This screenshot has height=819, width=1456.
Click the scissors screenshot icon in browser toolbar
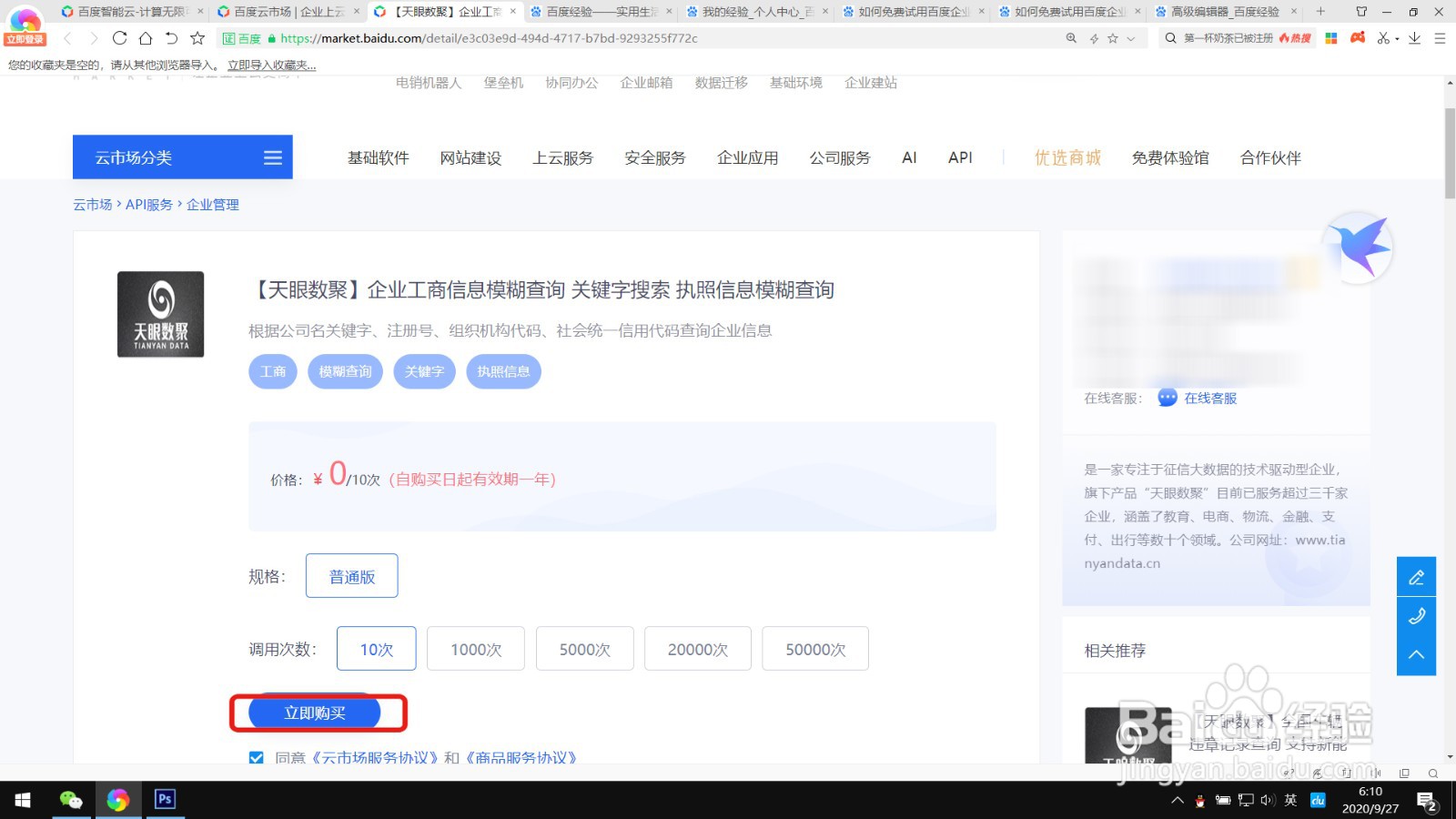(1384, 38)
